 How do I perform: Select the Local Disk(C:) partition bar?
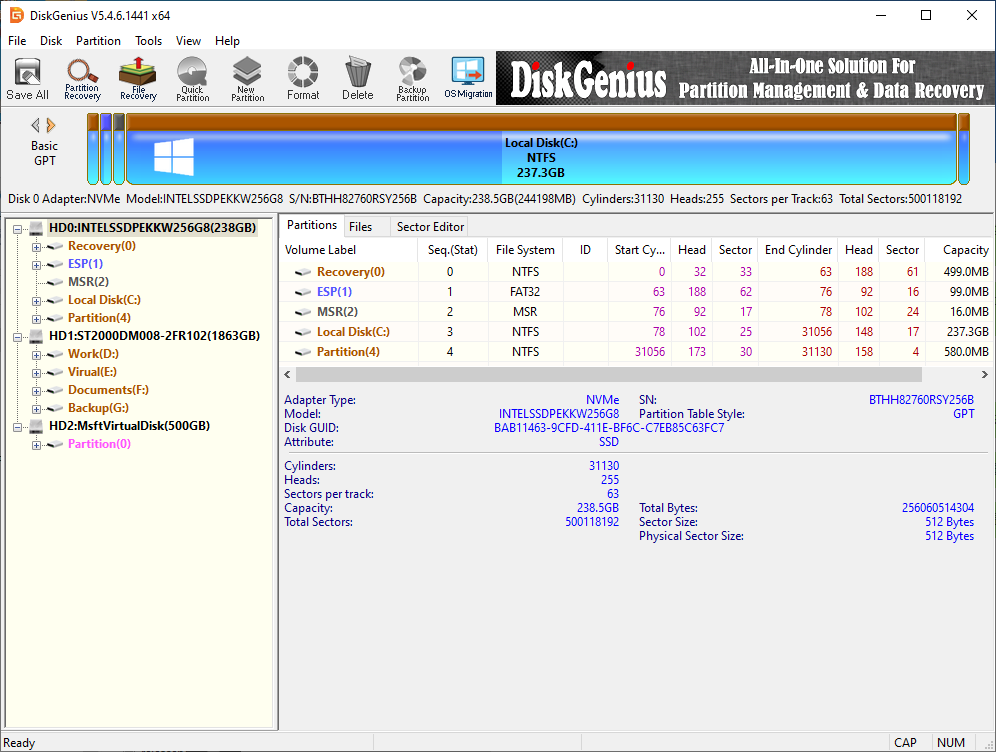[541, 149]
